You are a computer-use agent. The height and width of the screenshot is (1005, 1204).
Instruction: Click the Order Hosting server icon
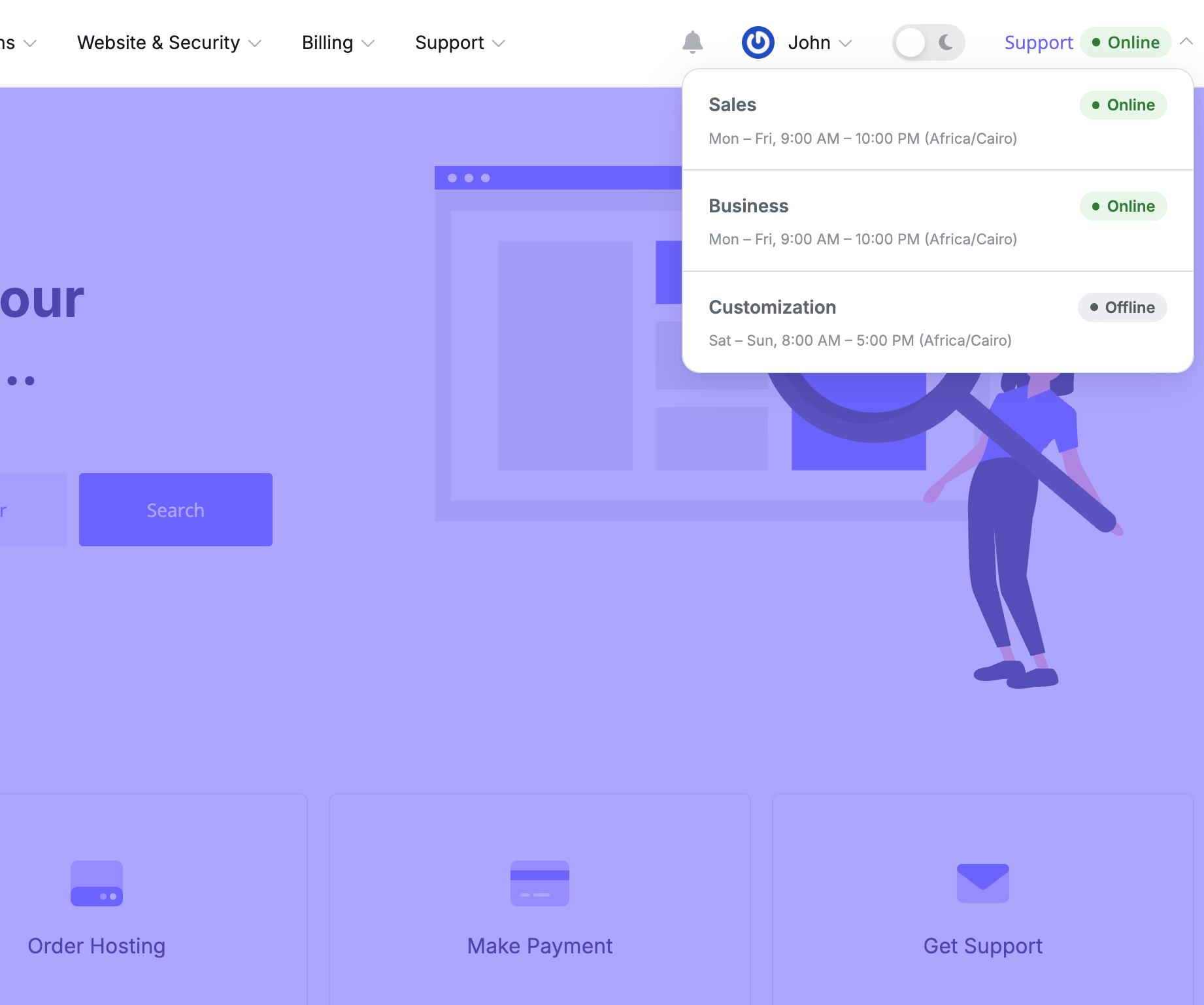(97, 883)
